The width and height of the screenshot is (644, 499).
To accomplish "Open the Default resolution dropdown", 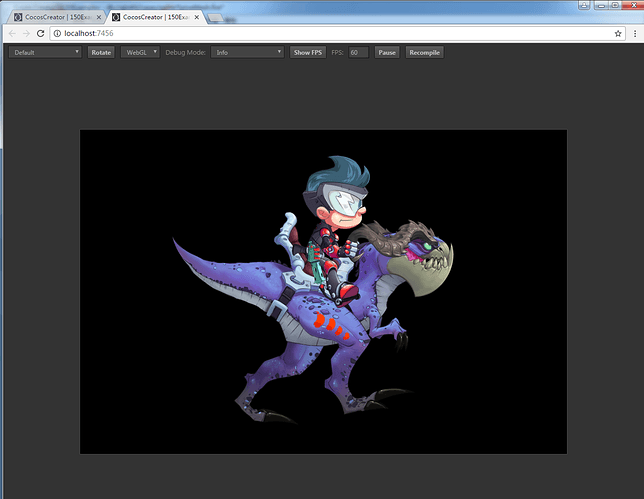I will [45, 52].
